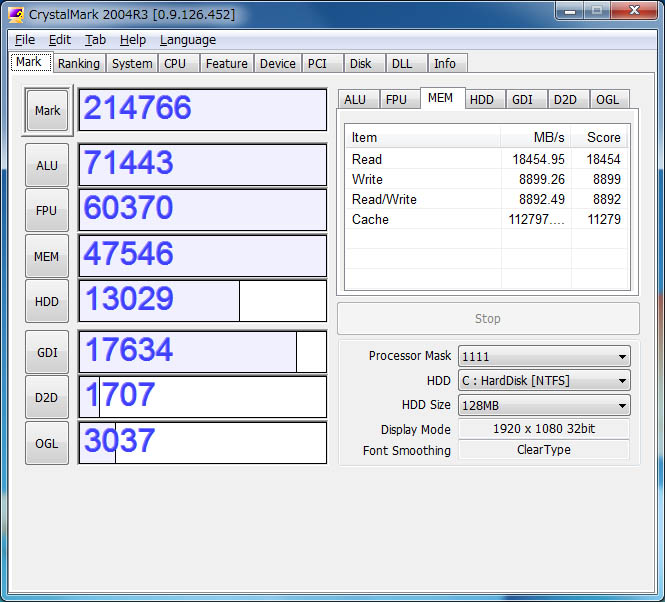Expand the Processor Mask dropdown
Screen dimensions: 667x603
[544, 356]
